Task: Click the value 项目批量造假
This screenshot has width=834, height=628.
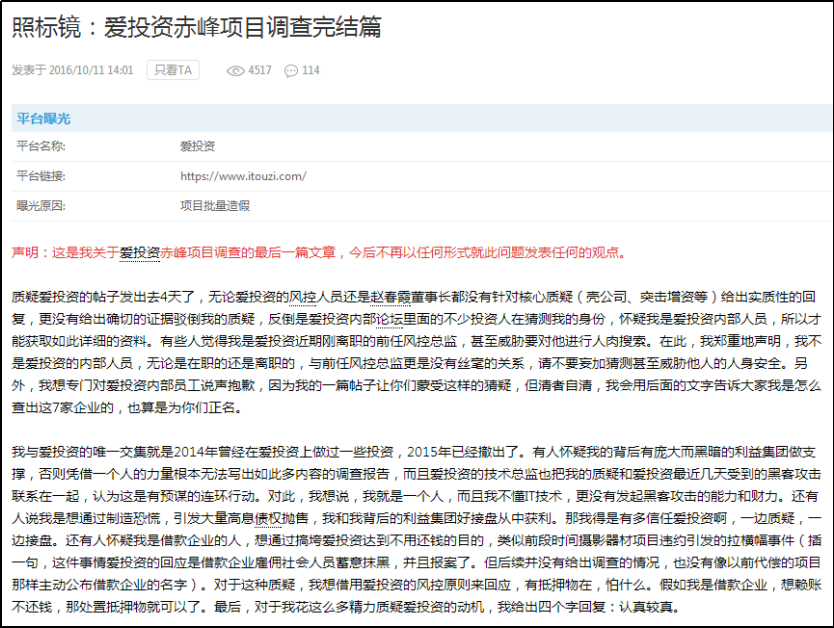Action: point(215,206)
